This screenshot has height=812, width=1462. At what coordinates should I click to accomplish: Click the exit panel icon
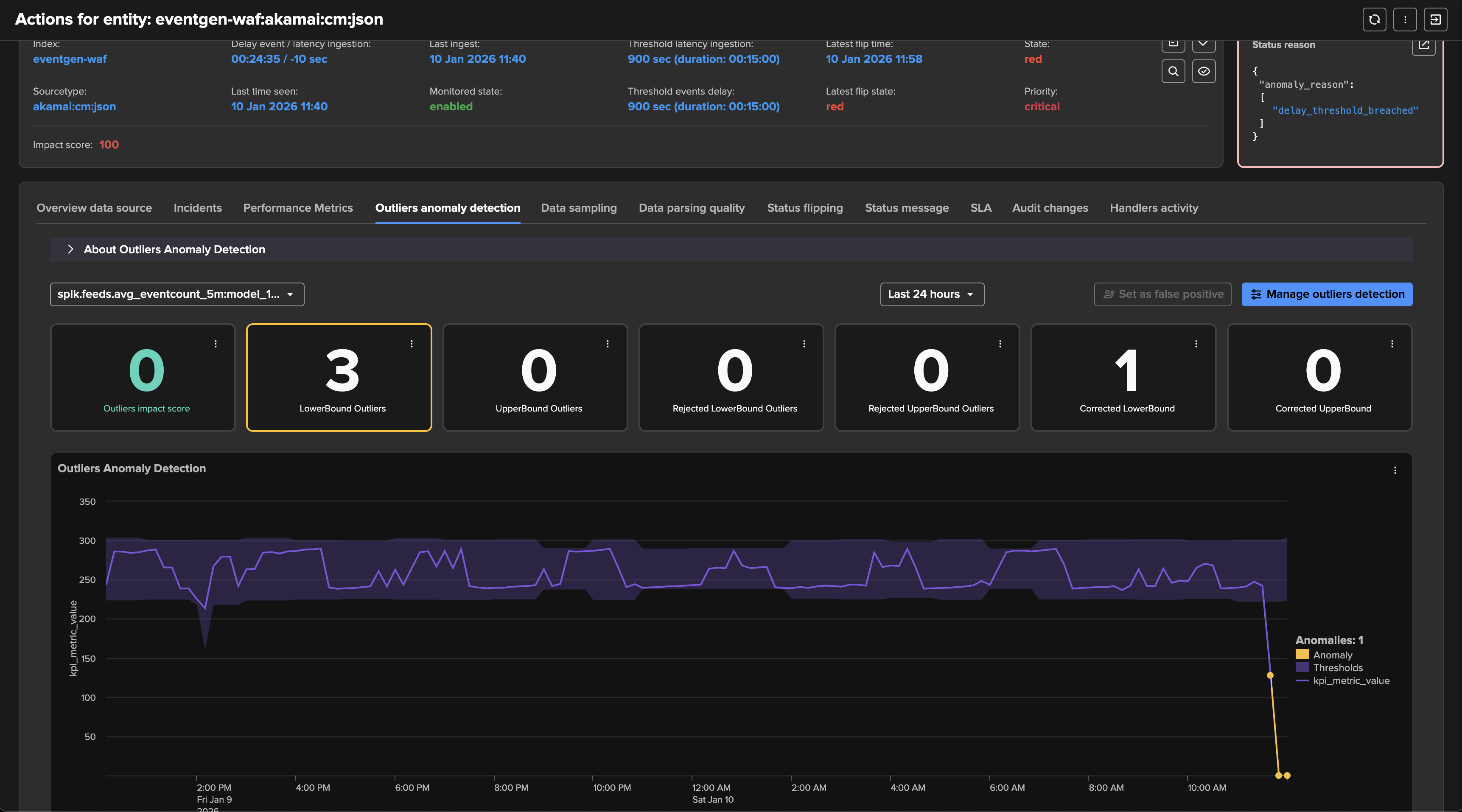click(x=1435, y=20)
